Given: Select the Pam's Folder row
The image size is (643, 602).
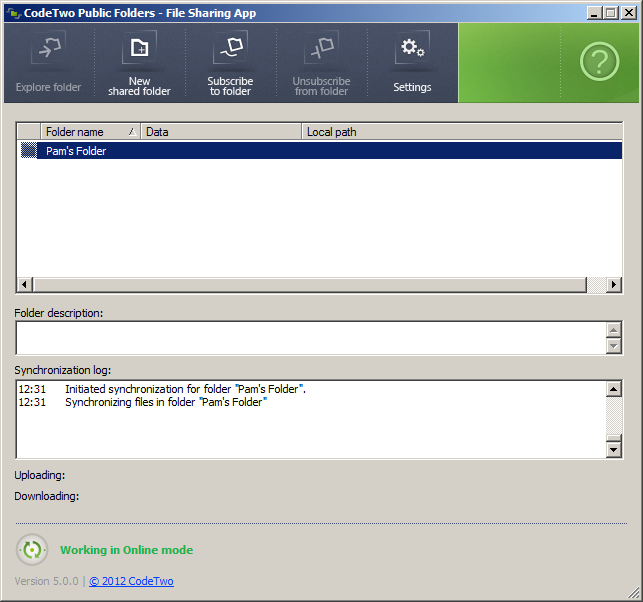Looking at the screenshot, I should click(320, 150).
